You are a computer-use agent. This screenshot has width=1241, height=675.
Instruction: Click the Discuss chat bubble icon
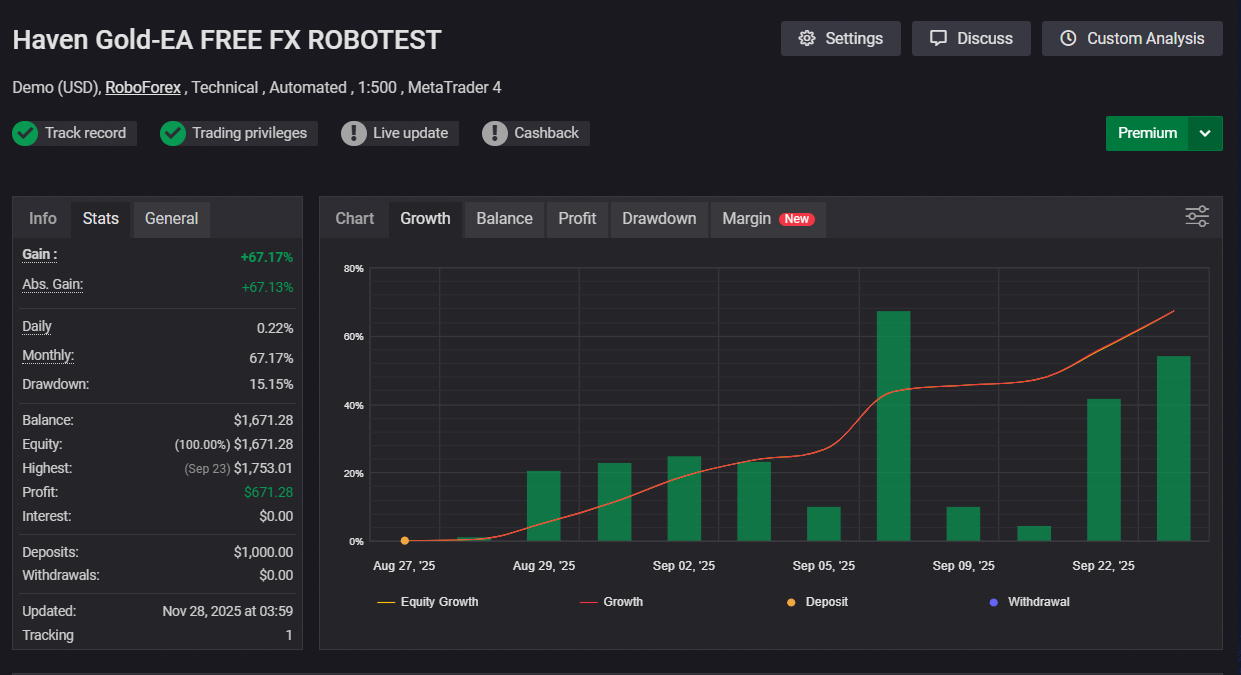coord(938,39)
